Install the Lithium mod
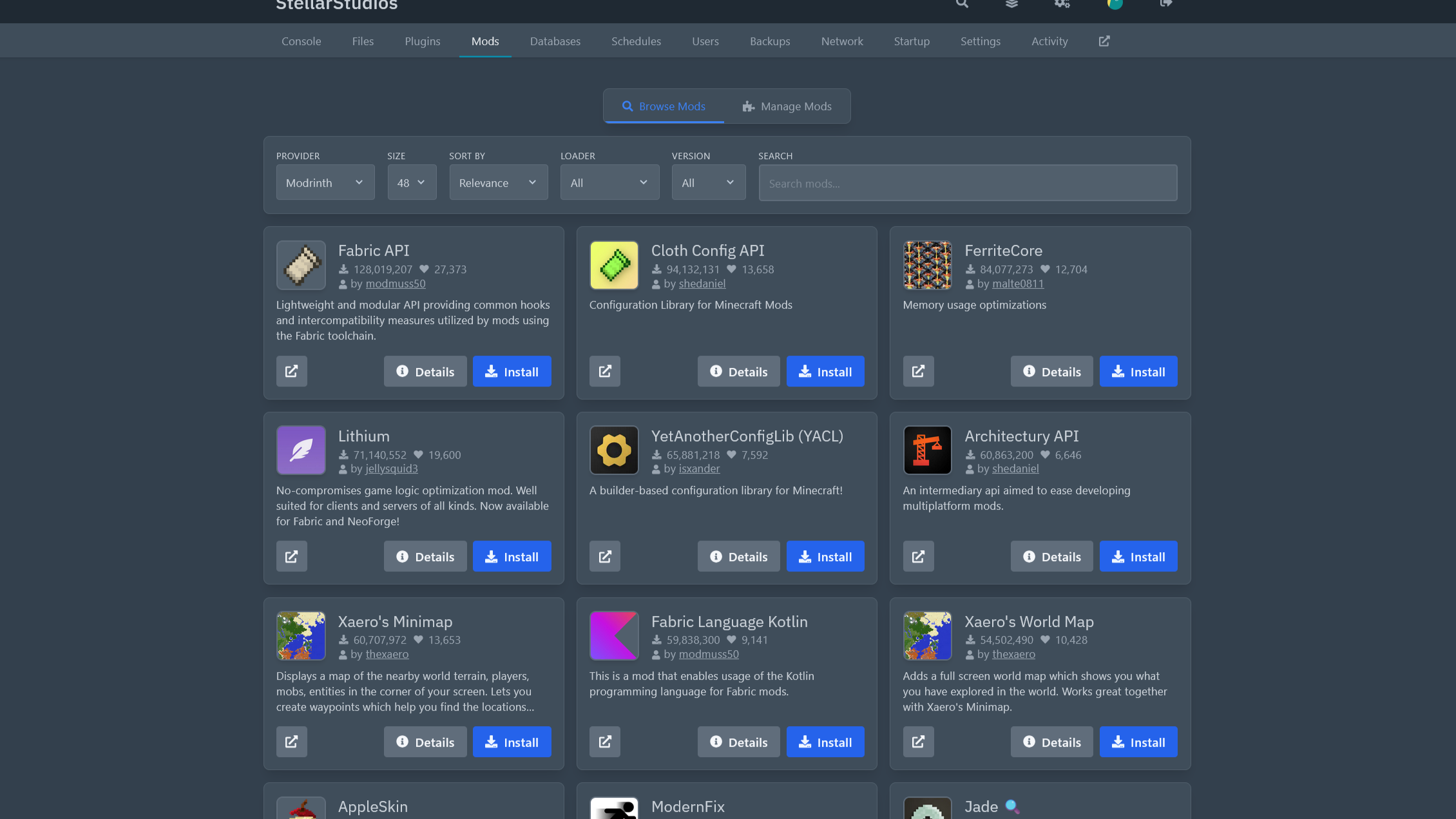Screen dimensions: 1456x819 [x=512, y=556]
